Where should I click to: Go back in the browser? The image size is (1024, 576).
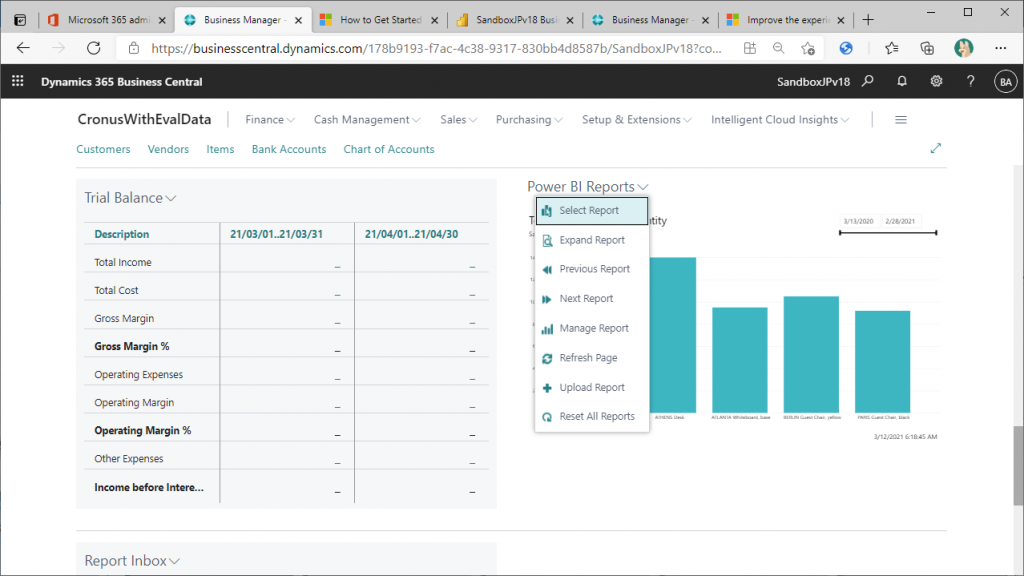pos(23,48)
